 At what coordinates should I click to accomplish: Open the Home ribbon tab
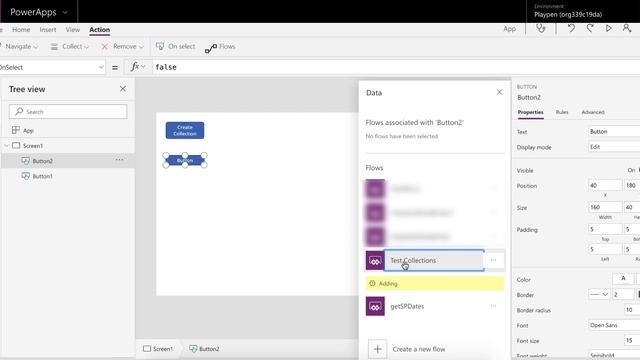[21, 29]
